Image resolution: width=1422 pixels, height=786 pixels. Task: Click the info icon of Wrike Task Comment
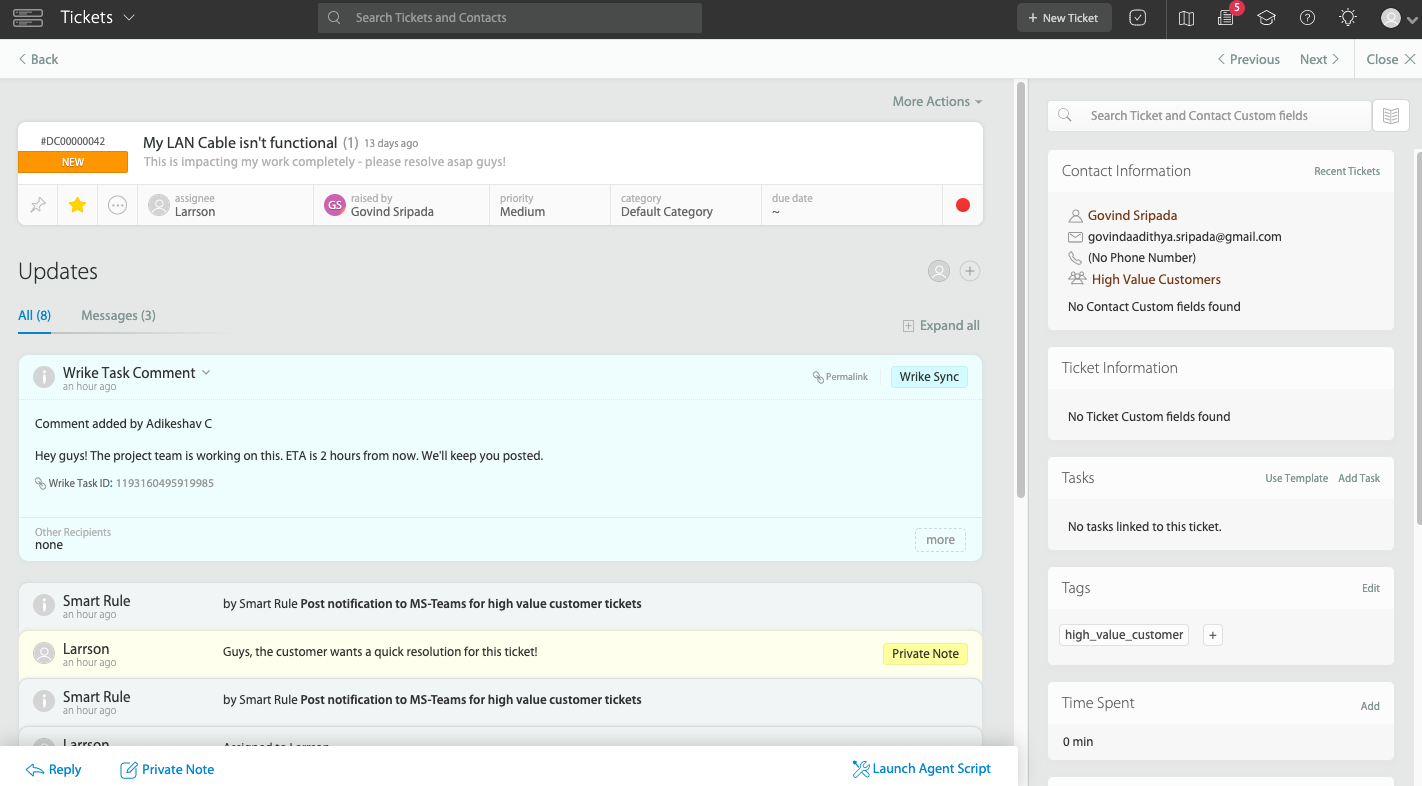[44, 377]
